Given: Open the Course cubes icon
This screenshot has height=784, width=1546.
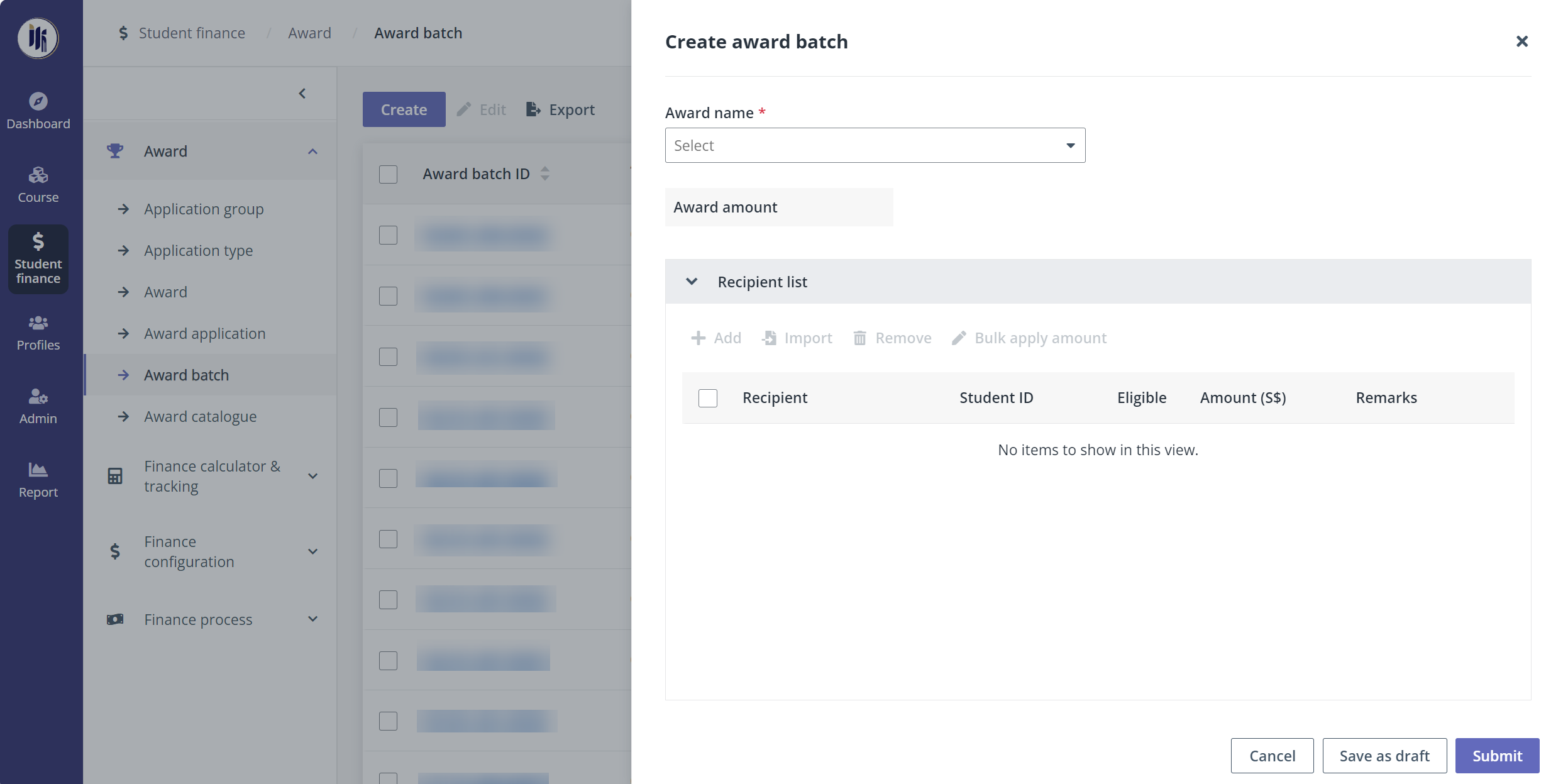Looking at the screenshot, I should (38, 175).
